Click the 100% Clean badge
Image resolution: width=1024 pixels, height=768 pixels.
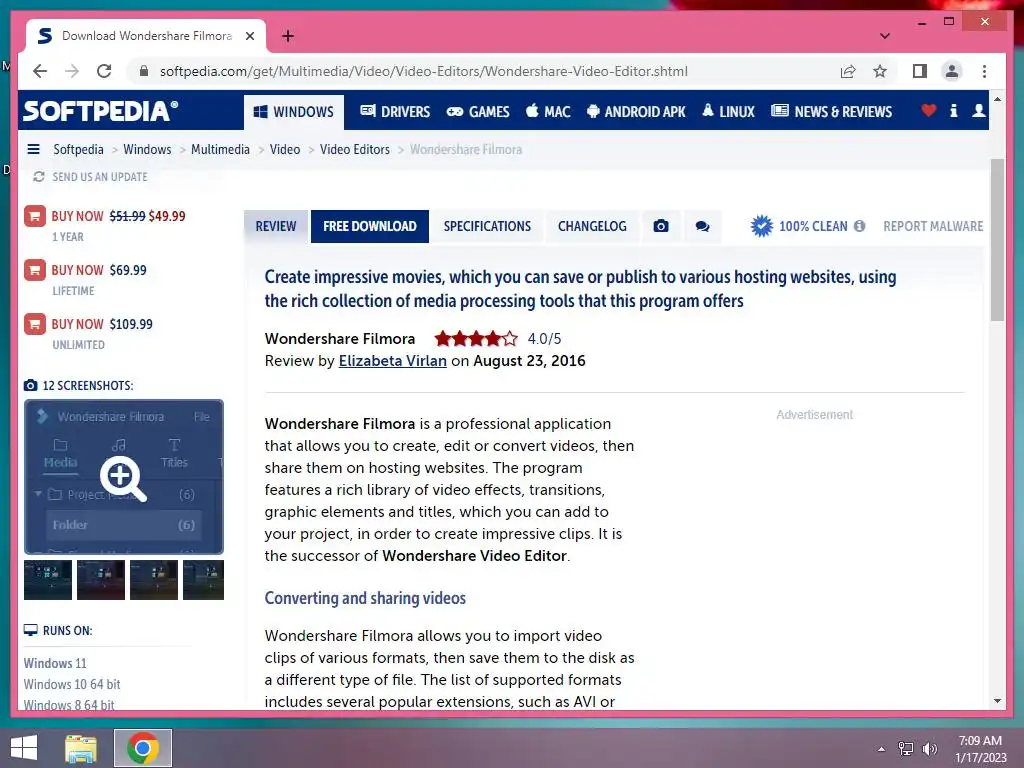(x=799, y=227)
